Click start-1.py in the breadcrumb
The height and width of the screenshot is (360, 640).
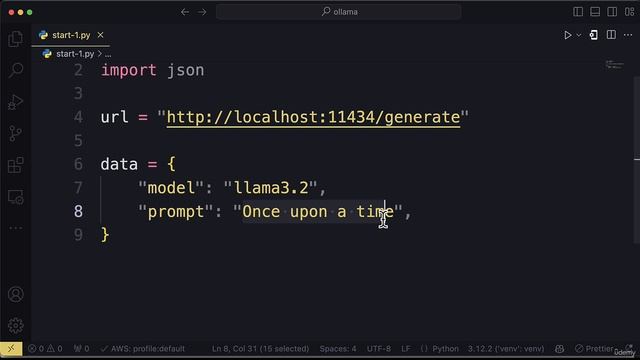click(x=75, y=54)
